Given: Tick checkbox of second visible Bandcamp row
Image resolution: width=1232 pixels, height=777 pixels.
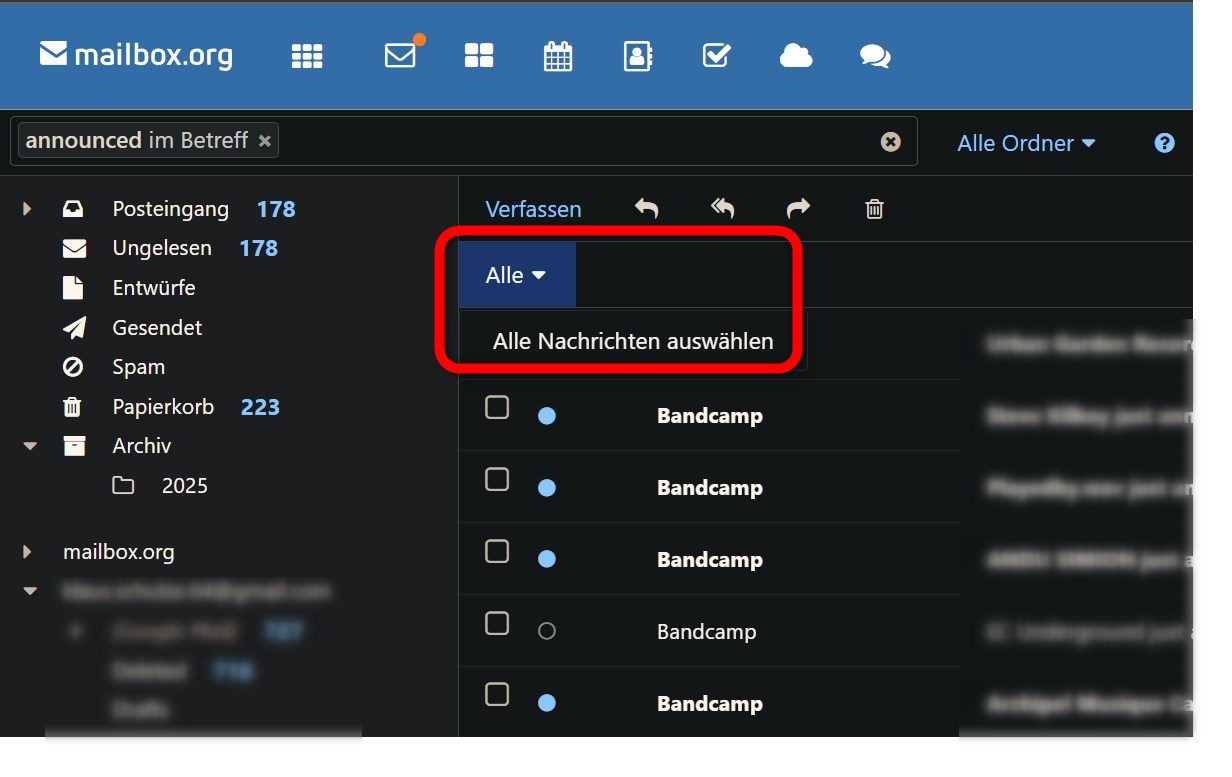Looking at the screenshot, I should pyautogui.click(x=497, y=479).
